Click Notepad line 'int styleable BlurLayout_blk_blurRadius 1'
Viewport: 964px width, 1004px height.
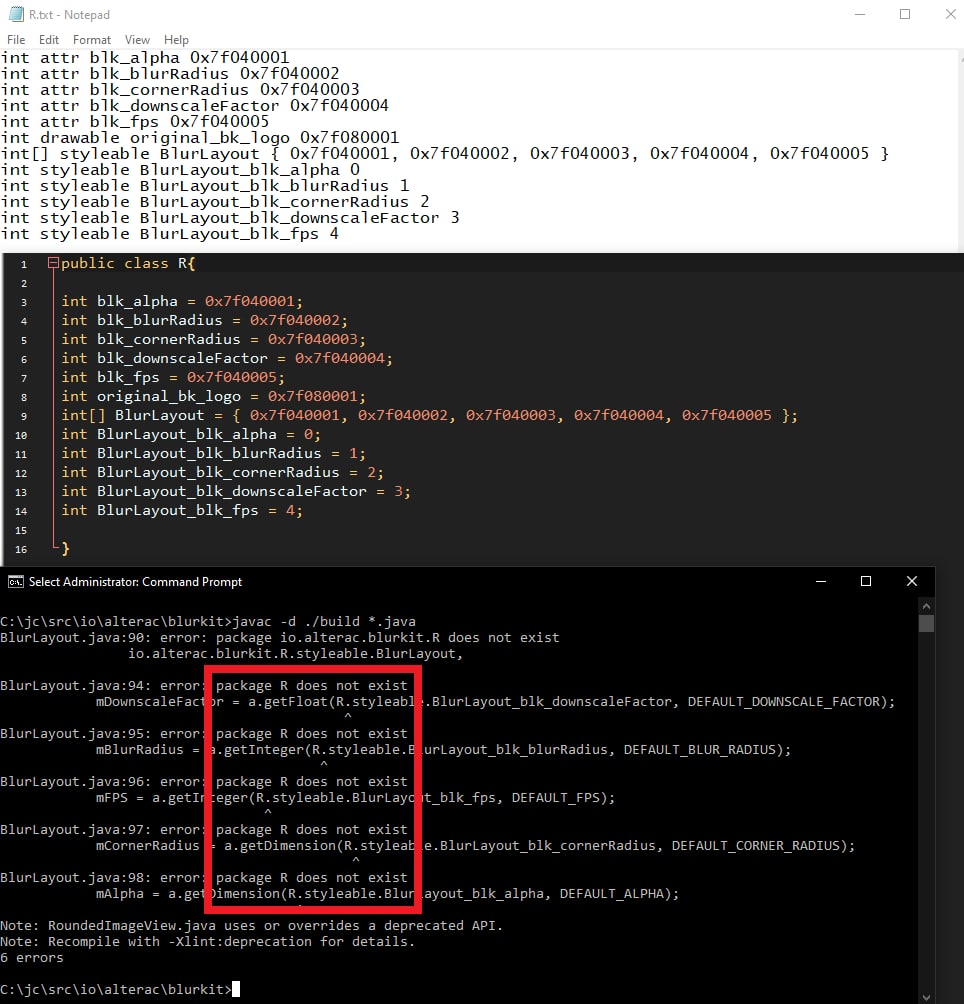pyautogui.click(x=205, y=186)
